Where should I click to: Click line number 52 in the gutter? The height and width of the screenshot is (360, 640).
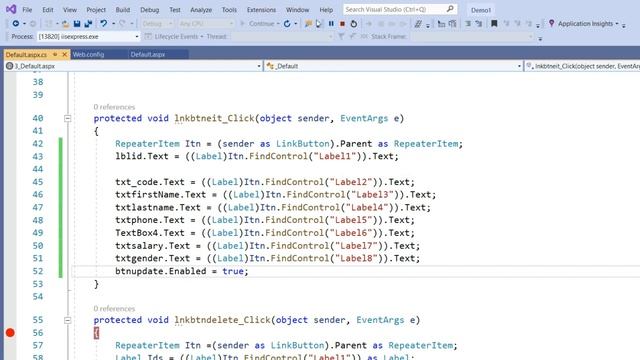pos(38,271)
